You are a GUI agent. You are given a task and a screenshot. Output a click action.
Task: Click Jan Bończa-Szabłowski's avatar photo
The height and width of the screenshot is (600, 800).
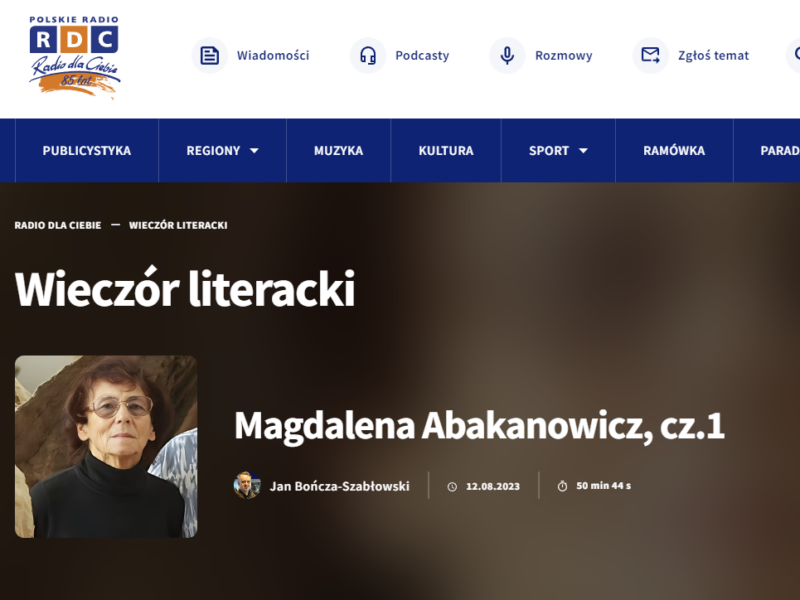click(247, 485)
